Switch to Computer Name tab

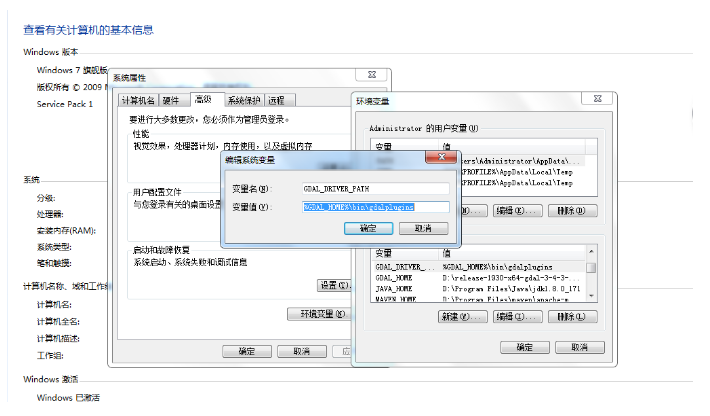tap(139, 100)
